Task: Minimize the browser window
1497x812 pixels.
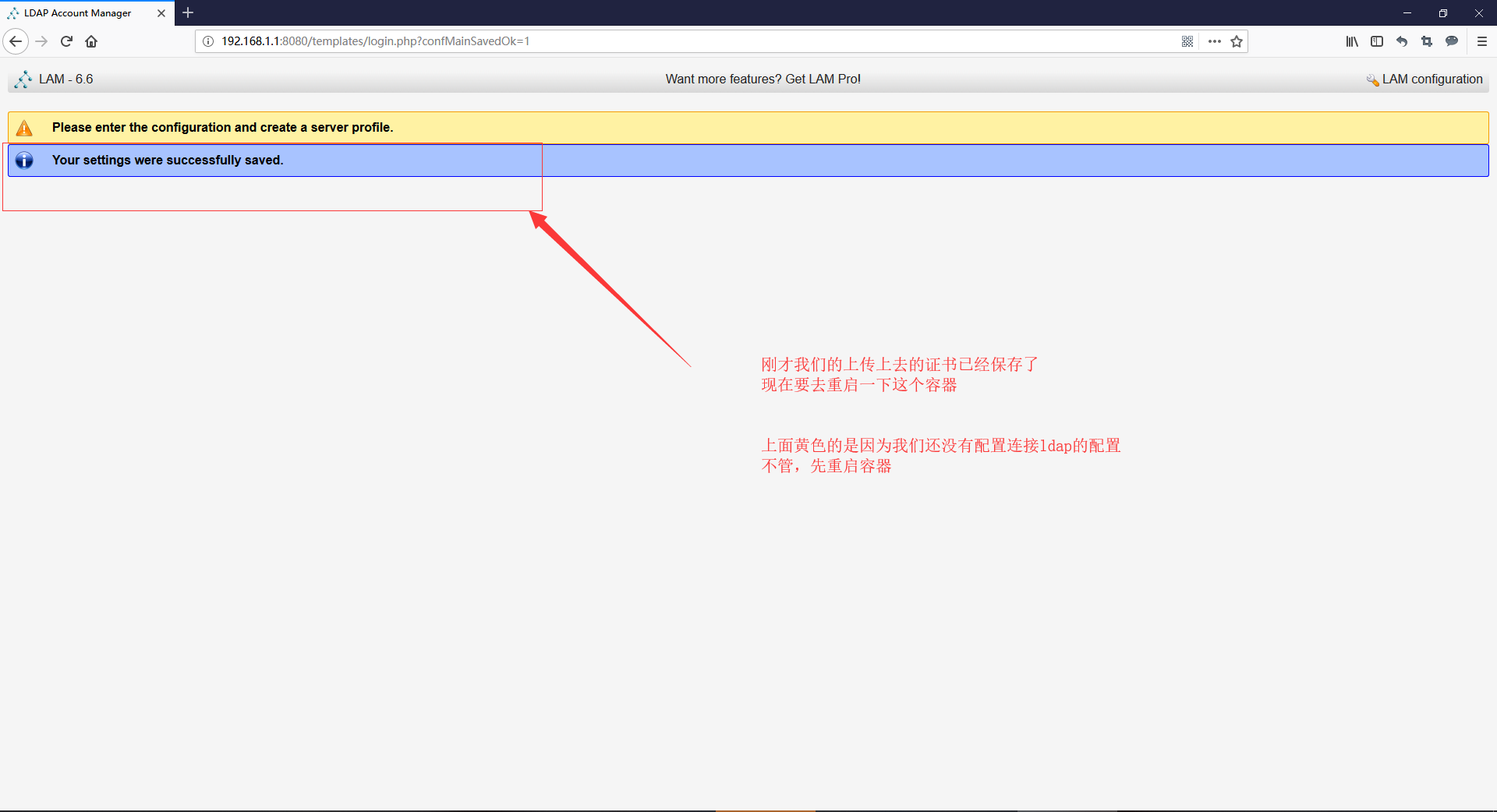Action: [x=1407, y=12]
